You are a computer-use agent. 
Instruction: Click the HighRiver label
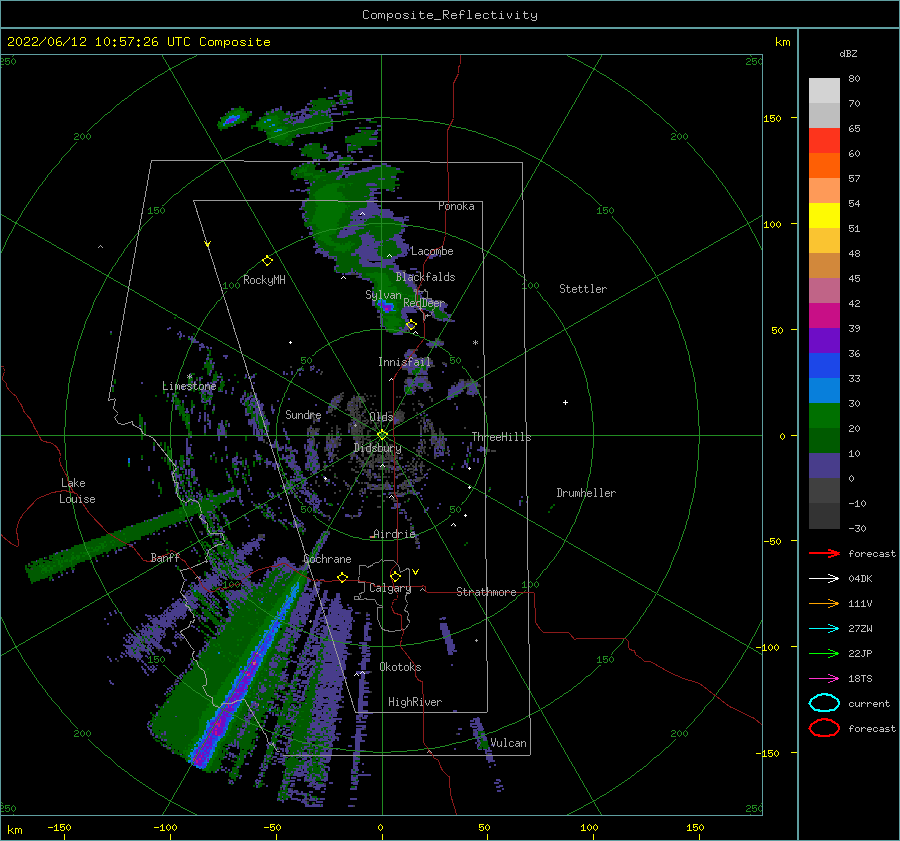coord(415,702)
